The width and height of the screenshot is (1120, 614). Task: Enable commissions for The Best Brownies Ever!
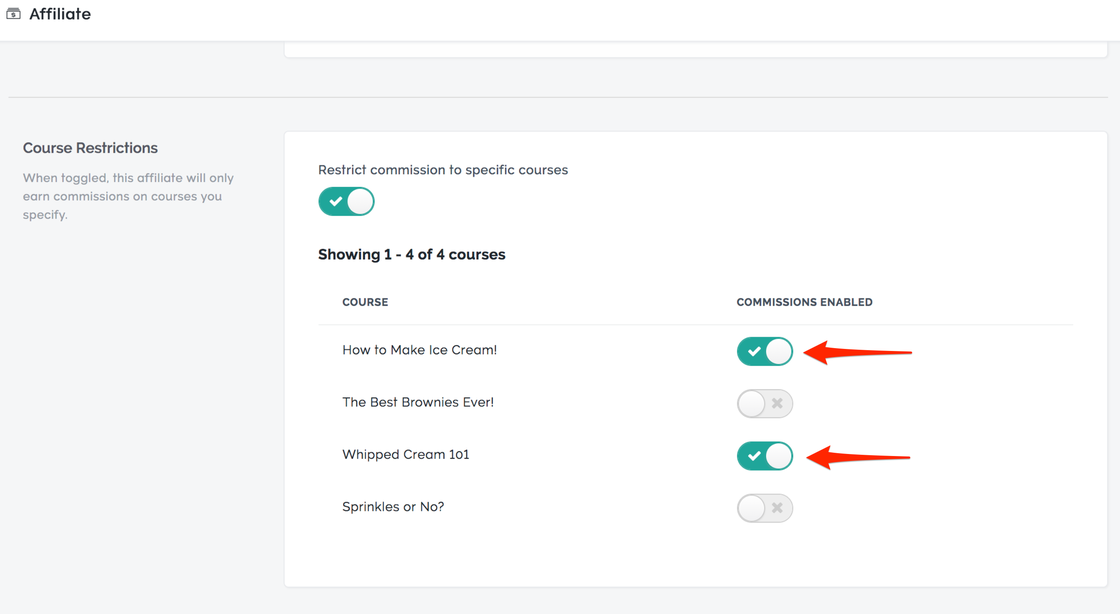point(765,404)
